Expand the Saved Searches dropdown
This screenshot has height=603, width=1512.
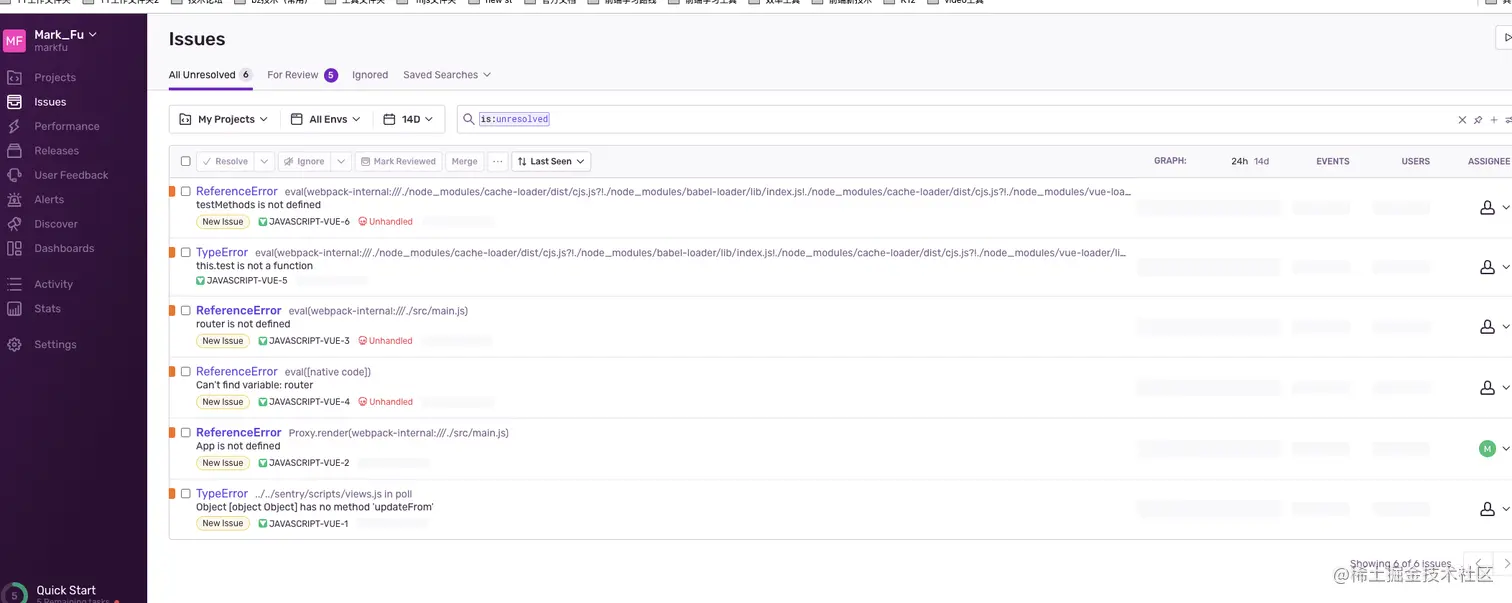pyautogui.click(x=447, y=75)
